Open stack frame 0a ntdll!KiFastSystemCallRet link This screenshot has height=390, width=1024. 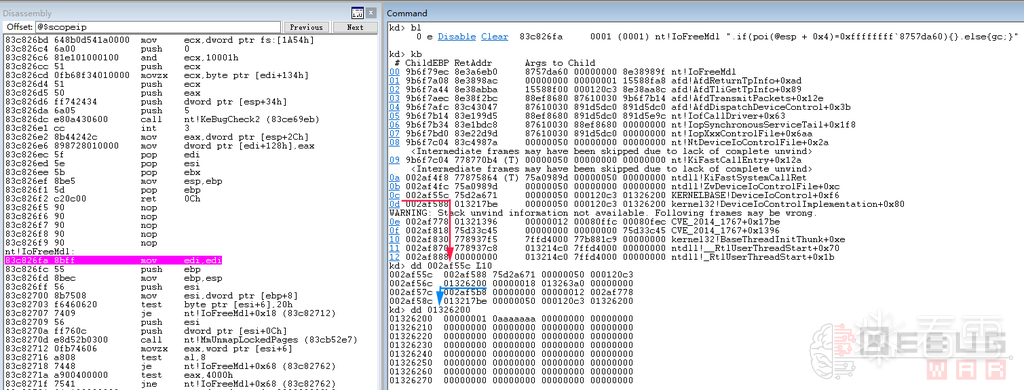(x=394, y=177)
